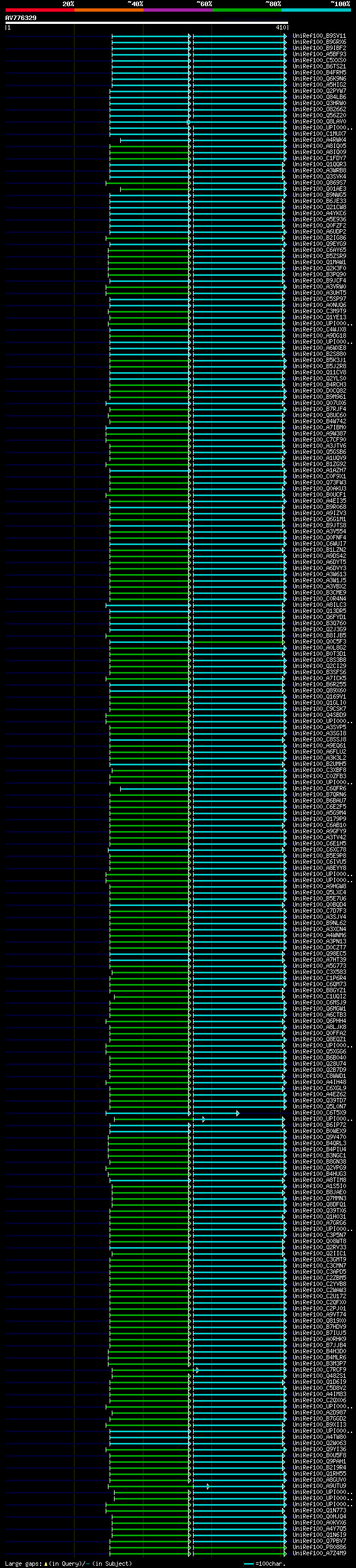
Task: Select the UniRef100_B6R255 label
Action: coord(319,684)
